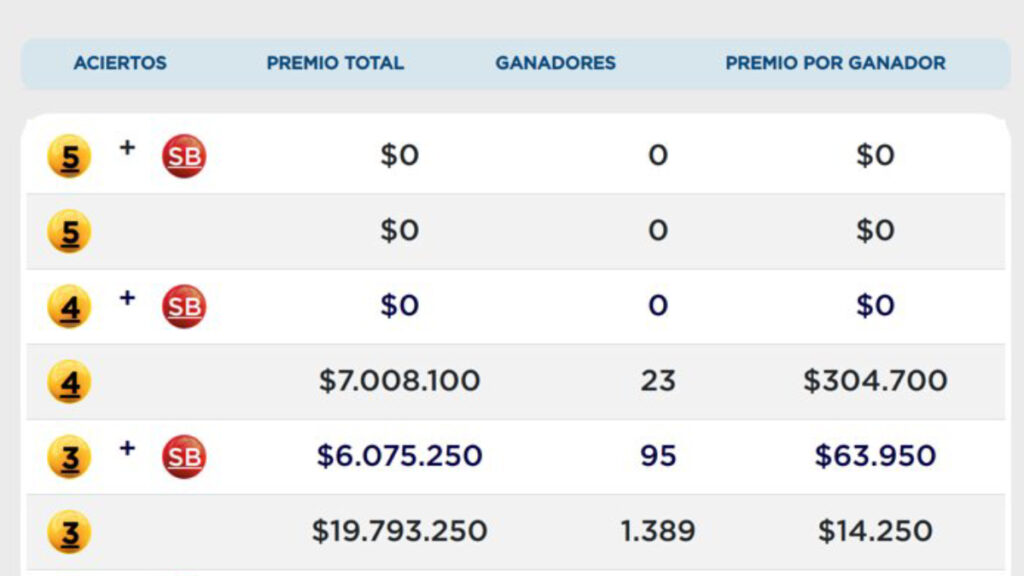Click the $6.075.250 total prize amount
The height and width of the screenshot is (576, 1024).
coord(399,456)
